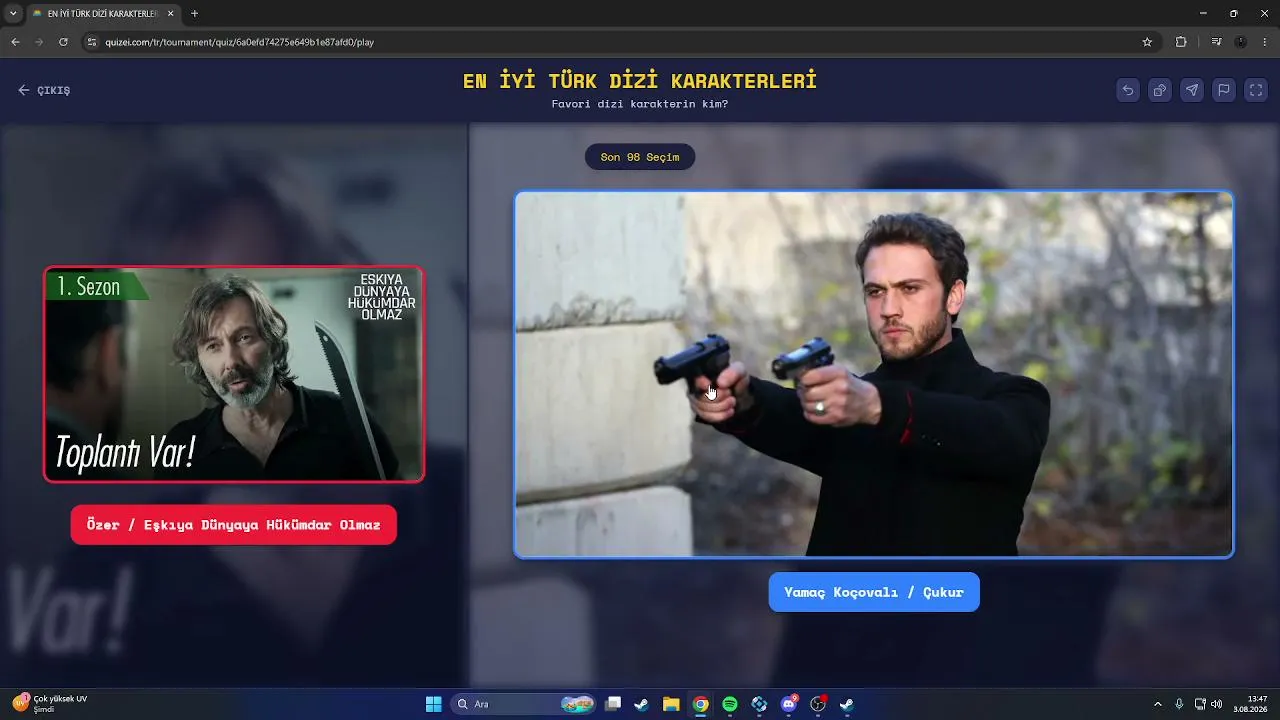Open the first Steam icon beside Task View
The image size is (1280, 720).
[x=642, y=704]
